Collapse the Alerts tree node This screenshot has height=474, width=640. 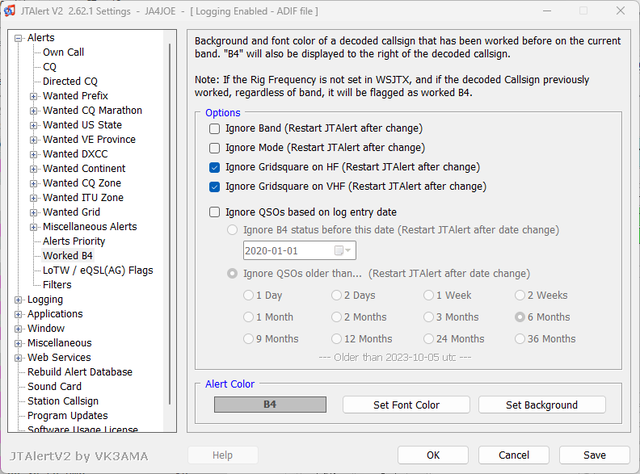tap(18, 38)
